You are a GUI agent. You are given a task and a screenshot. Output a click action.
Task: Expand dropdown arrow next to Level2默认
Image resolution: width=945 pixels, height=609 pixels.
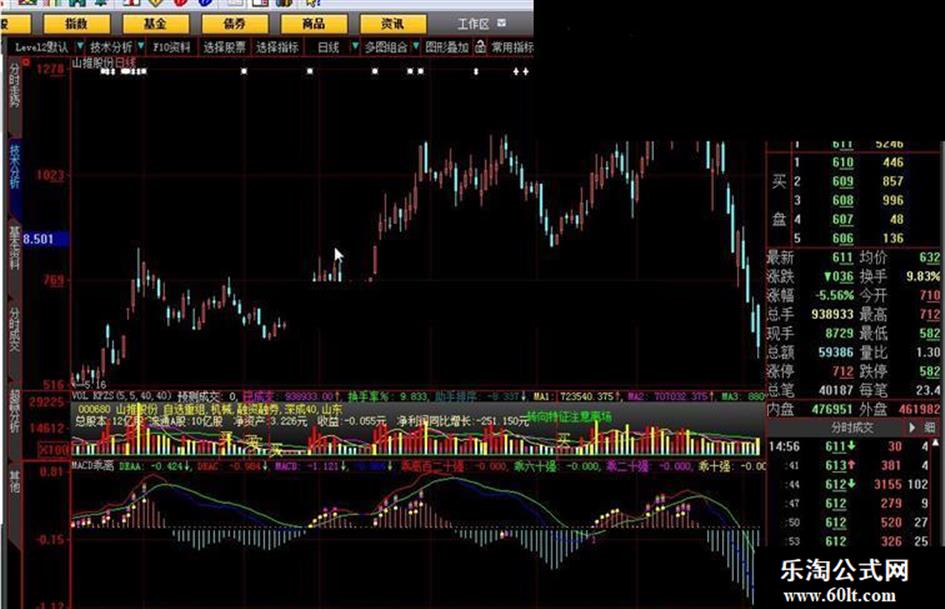pos(80,46)
